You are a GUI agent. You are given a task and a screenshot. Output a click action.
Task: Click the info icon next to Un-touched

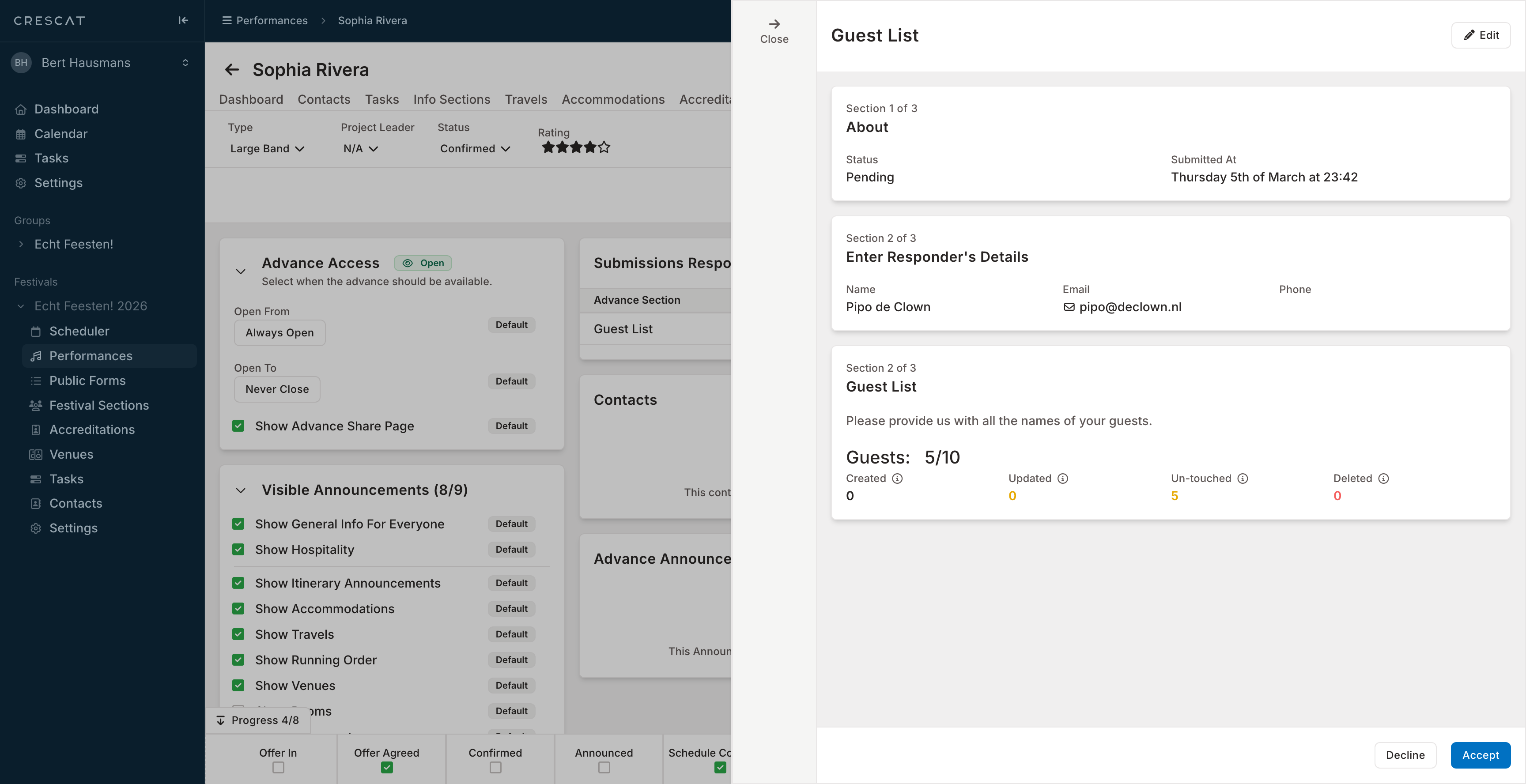(1243, 479)
